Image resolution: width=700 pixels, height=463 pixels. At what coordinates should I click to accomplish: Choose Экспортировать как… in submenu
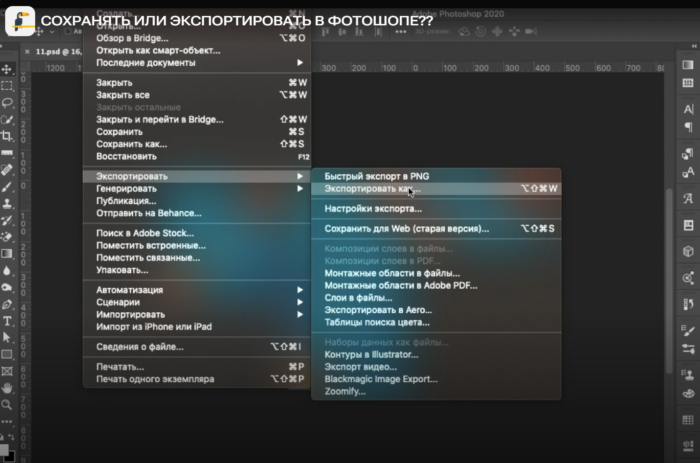tap(436, 188)
